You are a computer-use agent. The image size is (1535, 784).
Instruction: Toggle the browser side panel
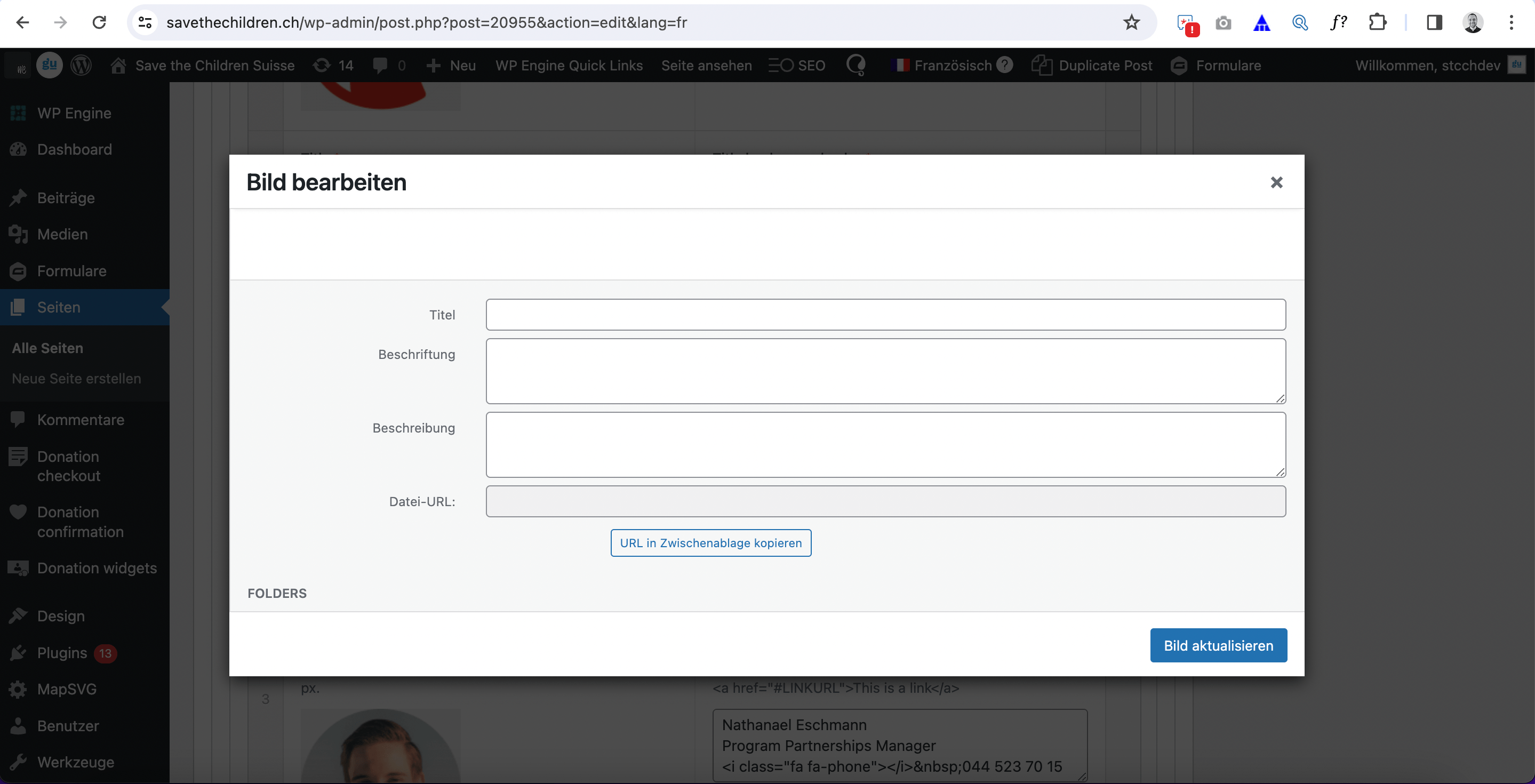click(1434, 22)
